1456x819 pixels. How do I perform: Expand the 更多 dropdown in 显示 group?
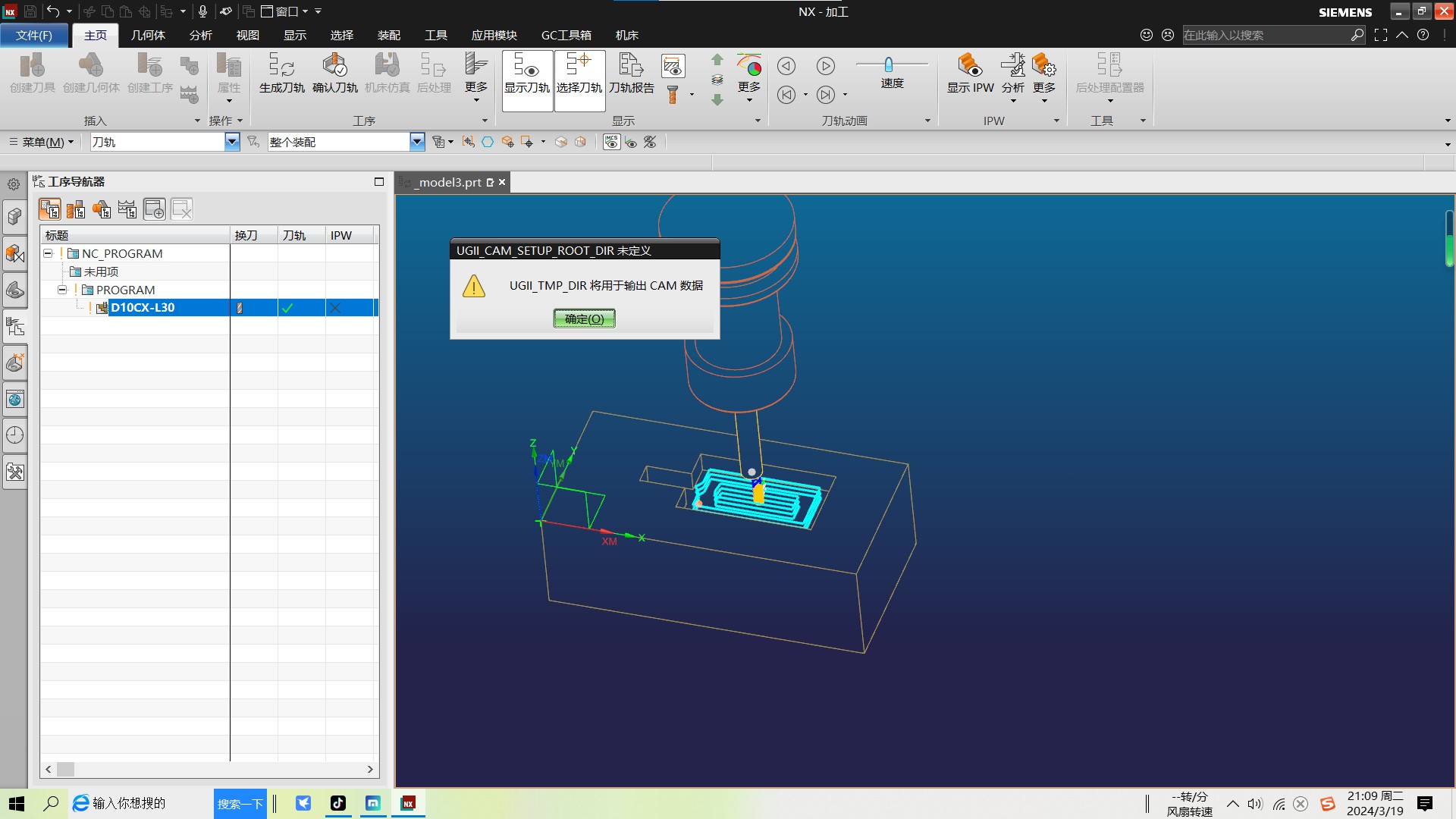pos(749,77)
